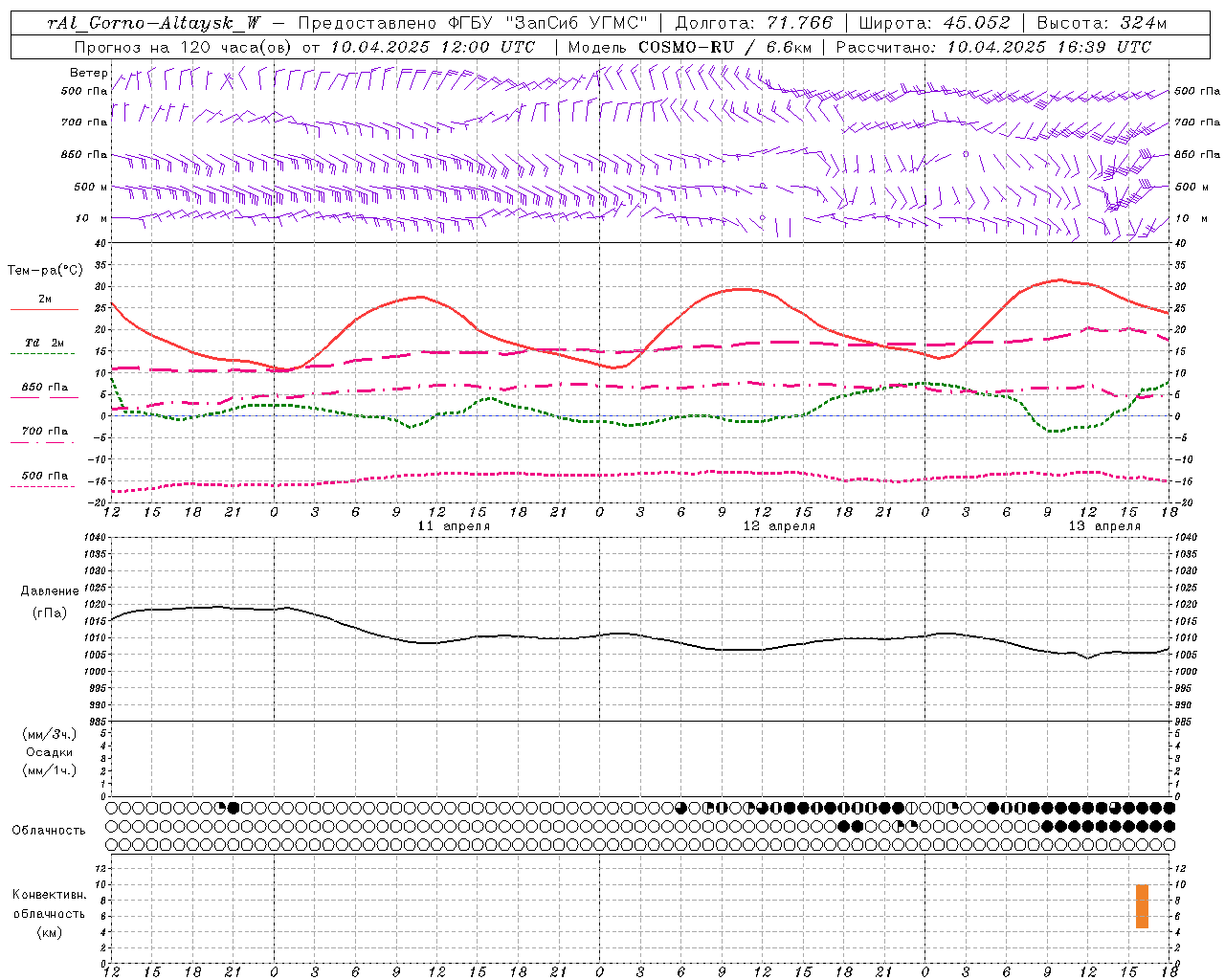Select the longitude value Долгота: 71.766

(754, 23)
